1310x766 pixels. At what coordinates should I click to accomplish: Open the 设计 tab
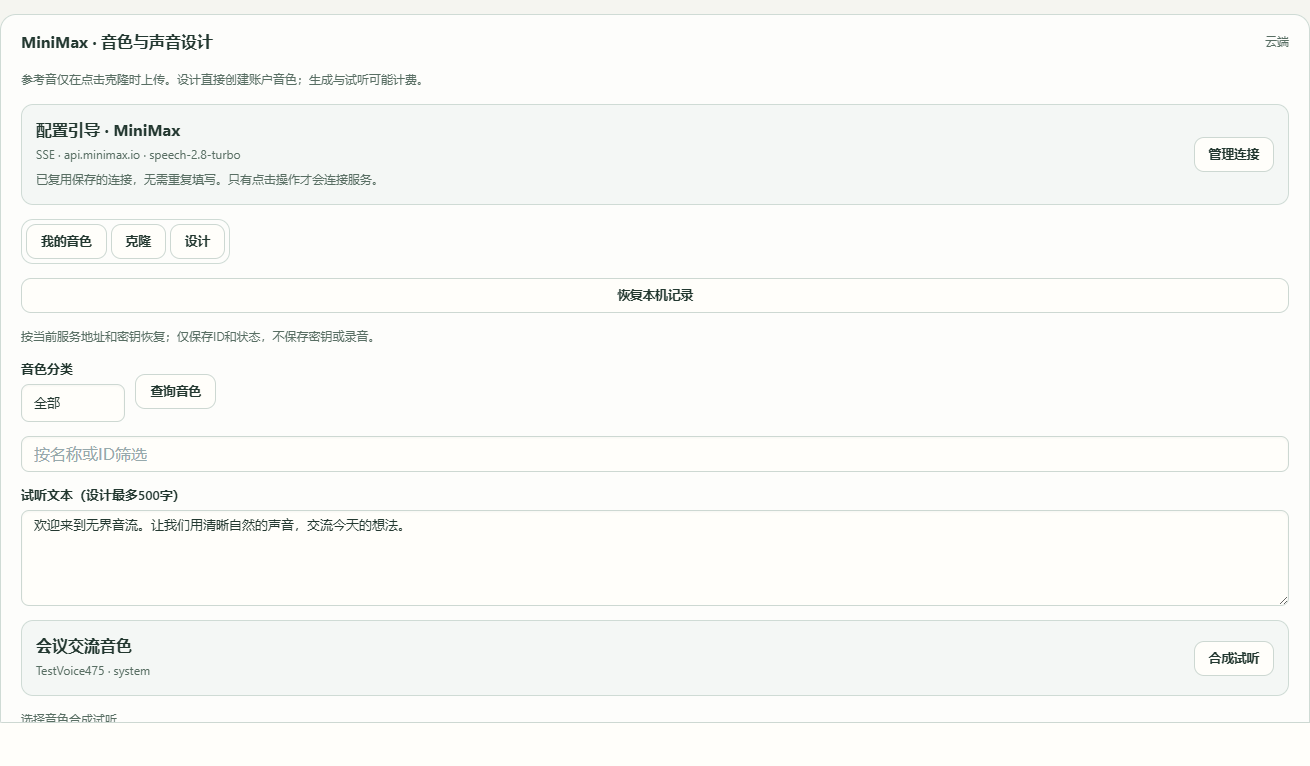coord(197,241)
